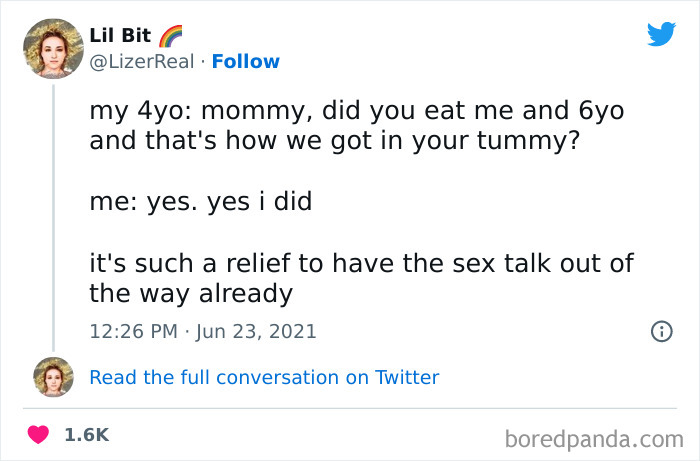Read the full conversation on Twitter

(264, 377)
